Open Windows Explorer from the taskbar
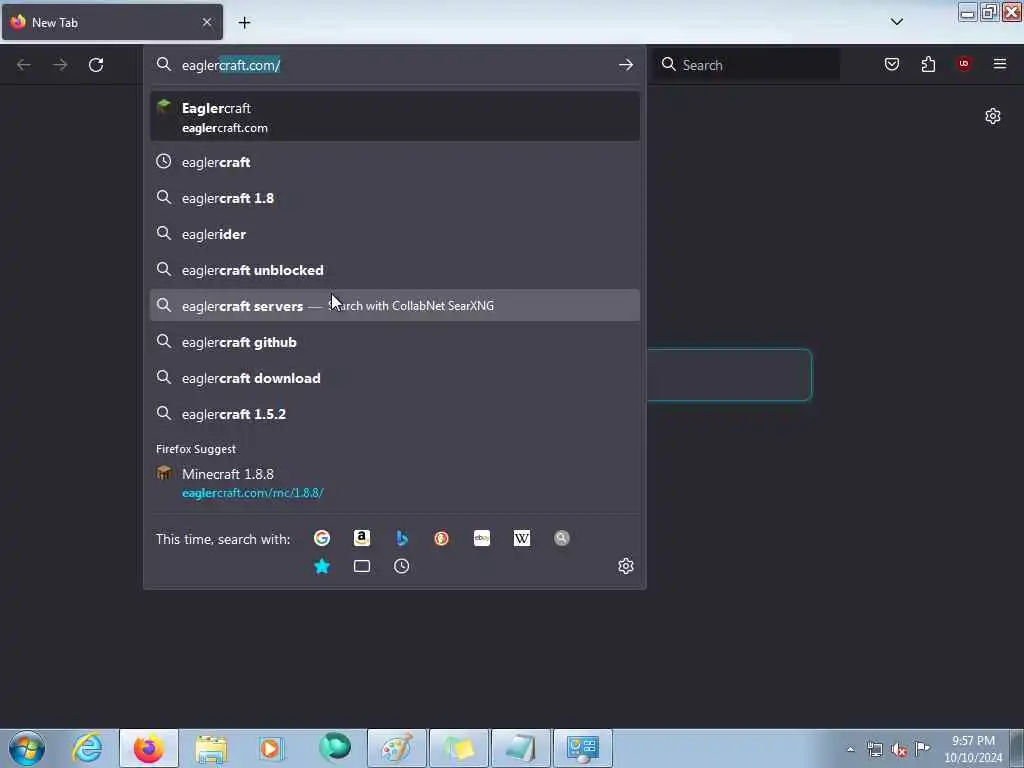The image size is (1024, 768). point(211,748)
